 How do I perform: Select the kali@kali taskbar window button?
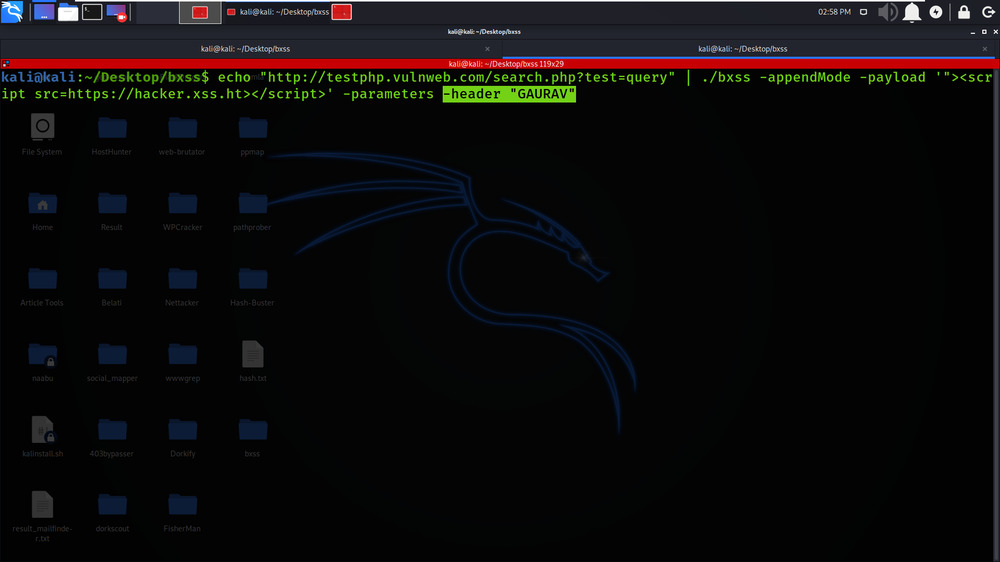[278, 12]
